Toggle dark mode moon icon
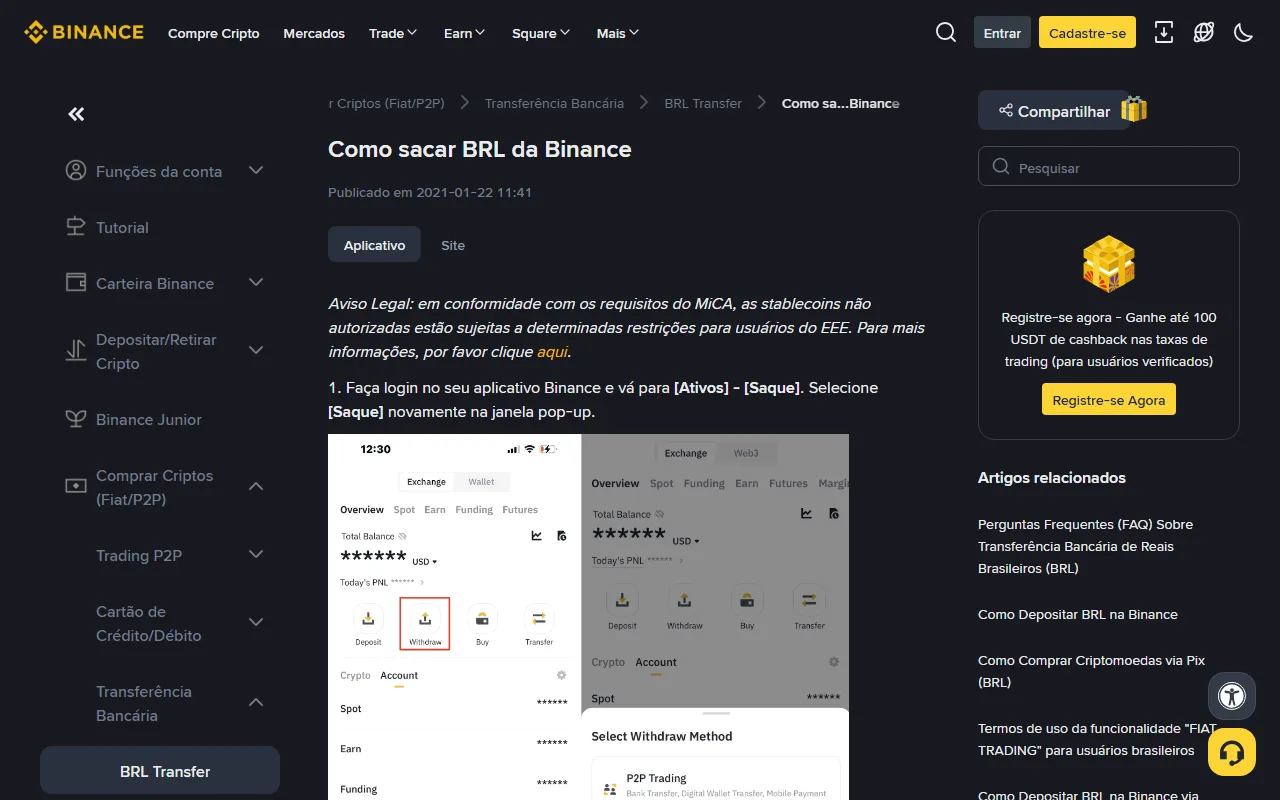The width and height of the screenshot is (1280, 800). point(1244,32)
